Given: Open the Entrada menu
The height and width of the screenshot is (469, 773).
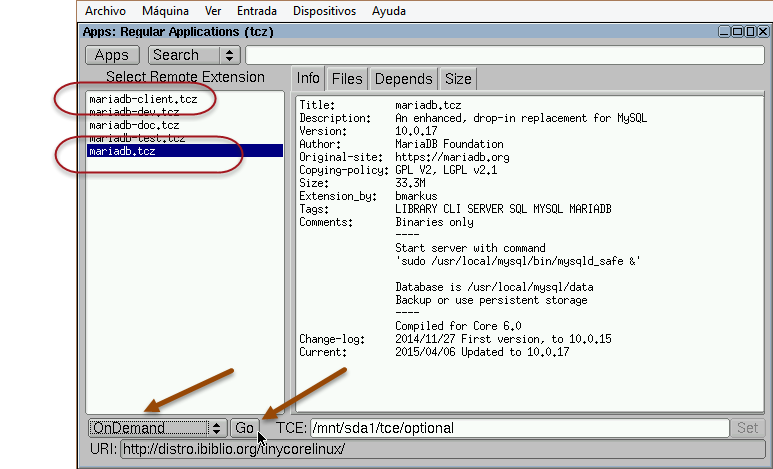Looking at the screenshot, I should coord(257,11).
